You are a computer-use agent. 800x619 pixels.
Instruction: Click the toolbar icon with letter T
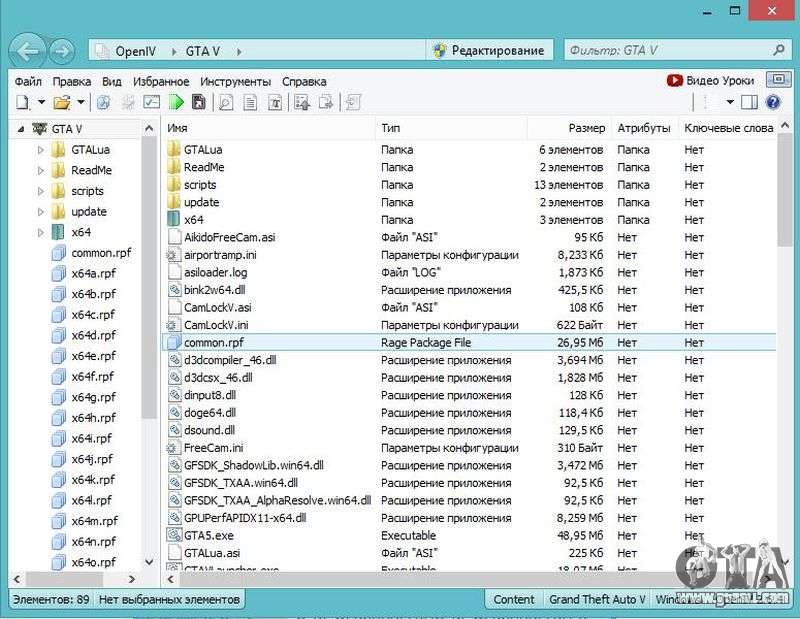(274, 103)
